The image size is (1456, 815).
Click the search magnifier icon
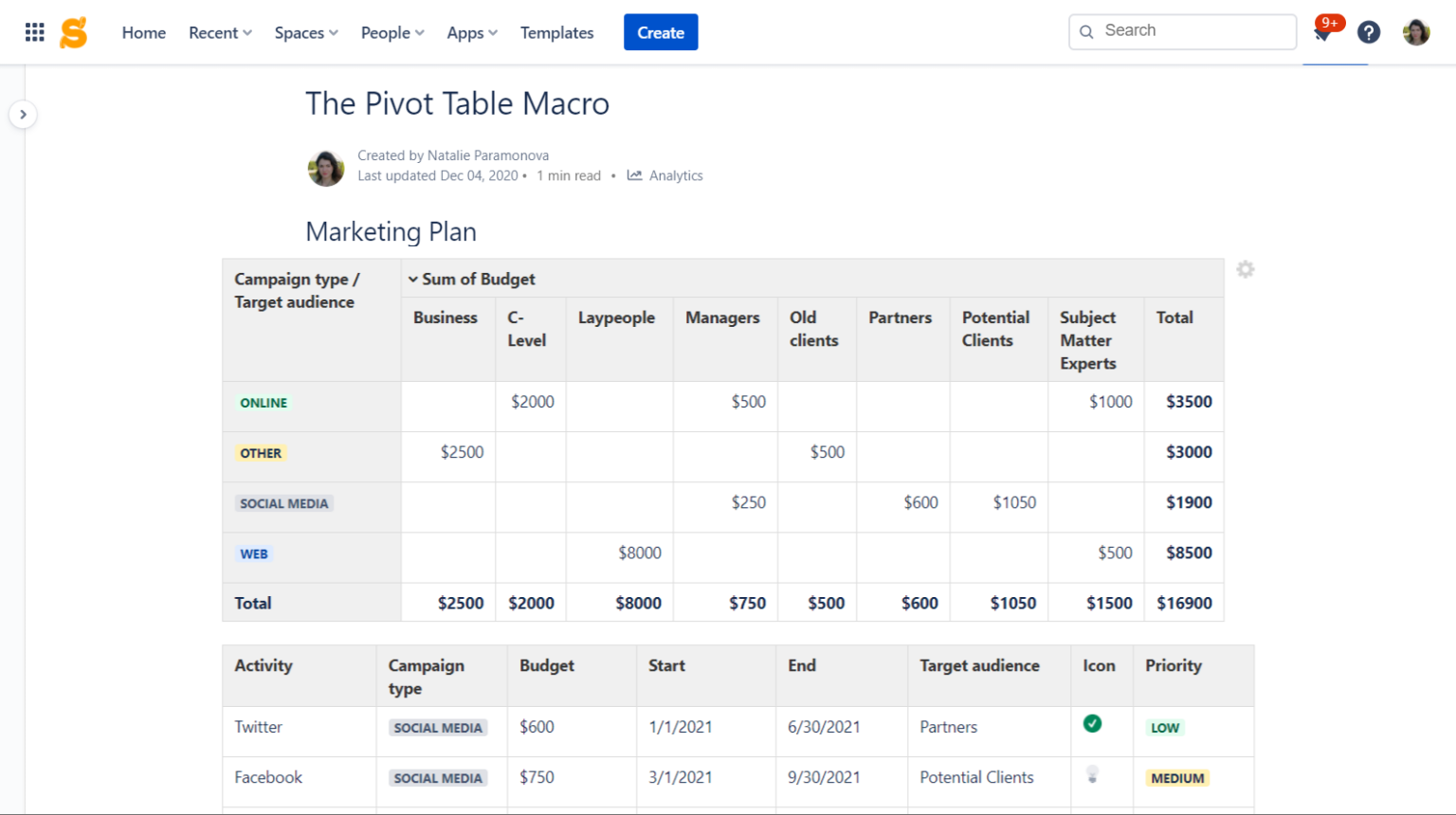point(1086,31)
